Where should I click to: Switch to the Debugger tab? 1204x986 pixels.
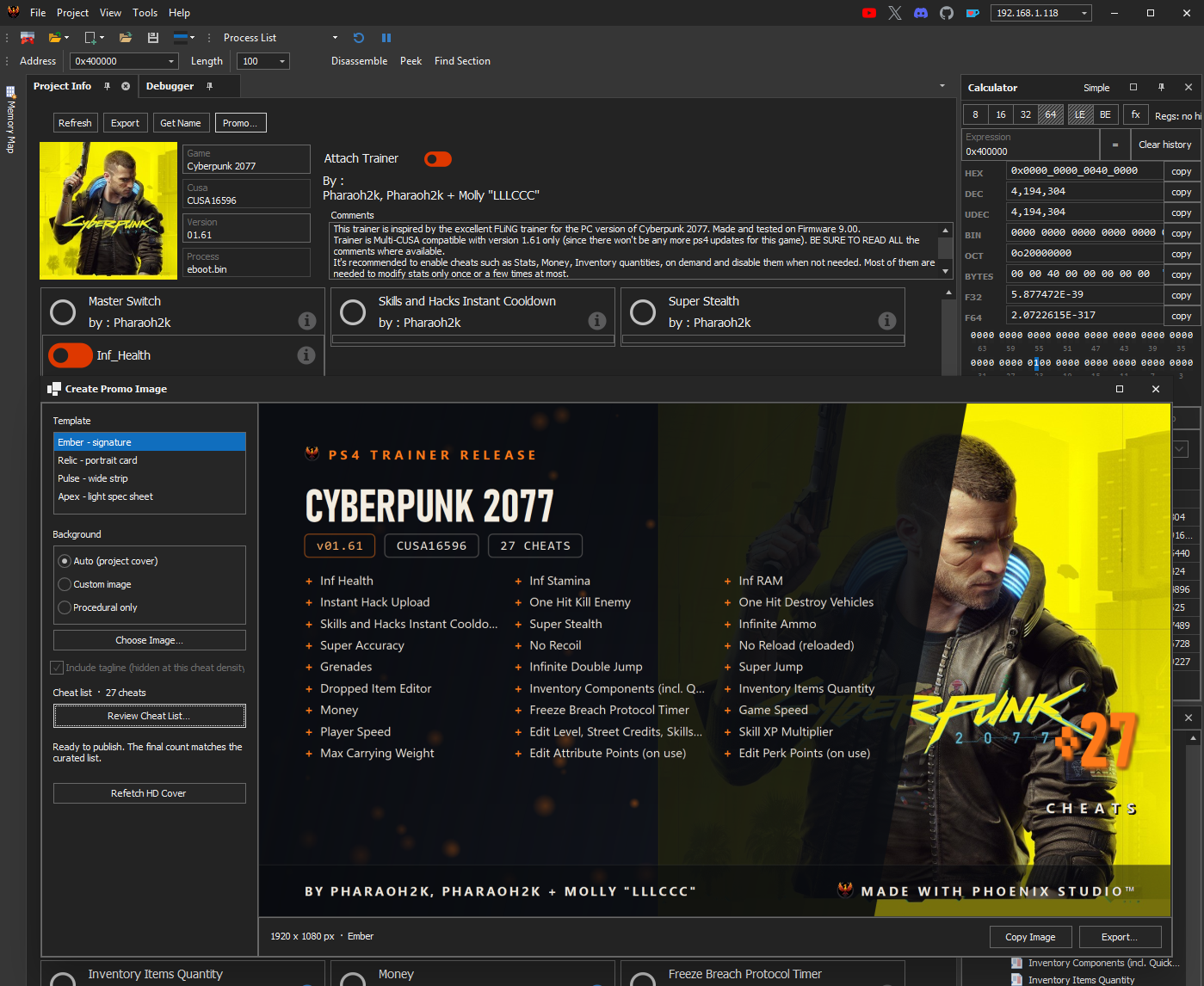[170, 86]
